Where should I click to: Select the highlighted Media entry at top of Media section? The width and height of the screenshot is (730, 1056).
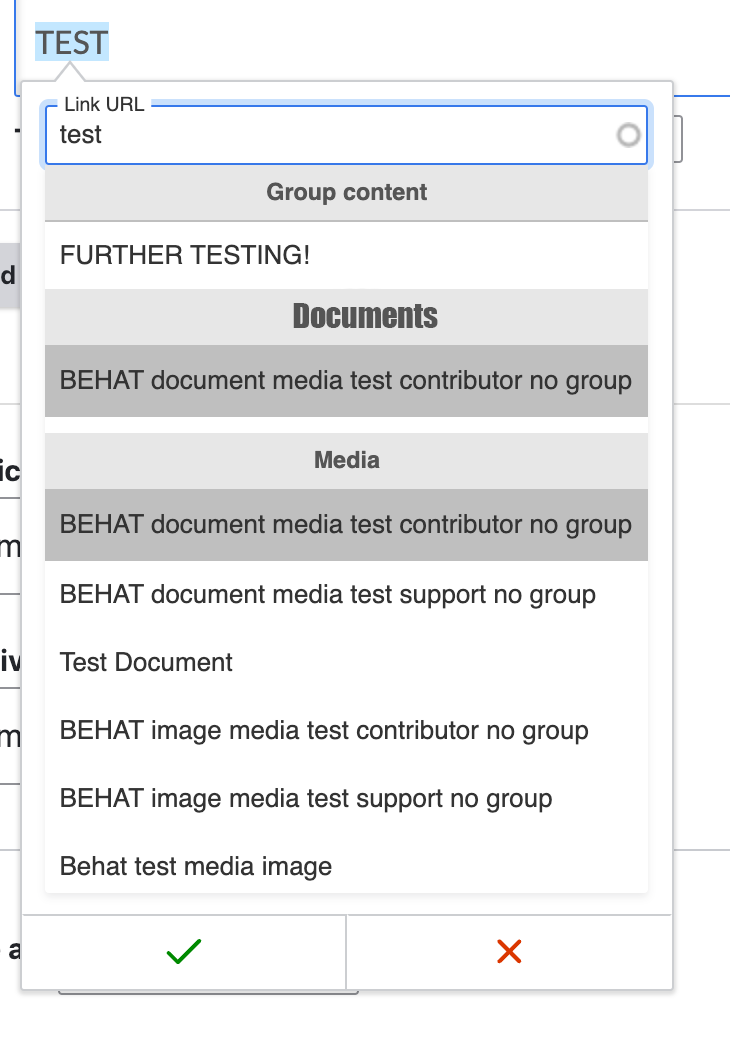pos(346,524)
